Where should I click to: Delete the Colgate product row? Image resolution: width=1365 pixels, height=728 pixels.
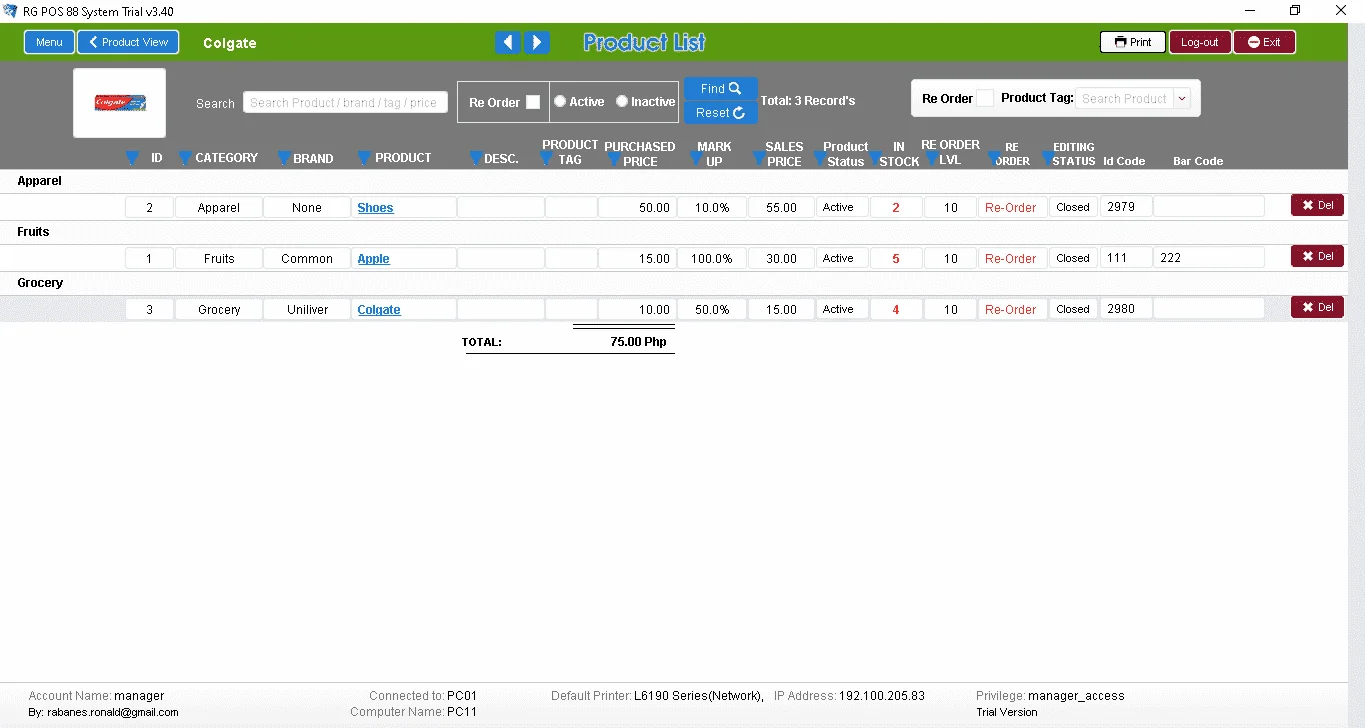tap(1317, 307)
